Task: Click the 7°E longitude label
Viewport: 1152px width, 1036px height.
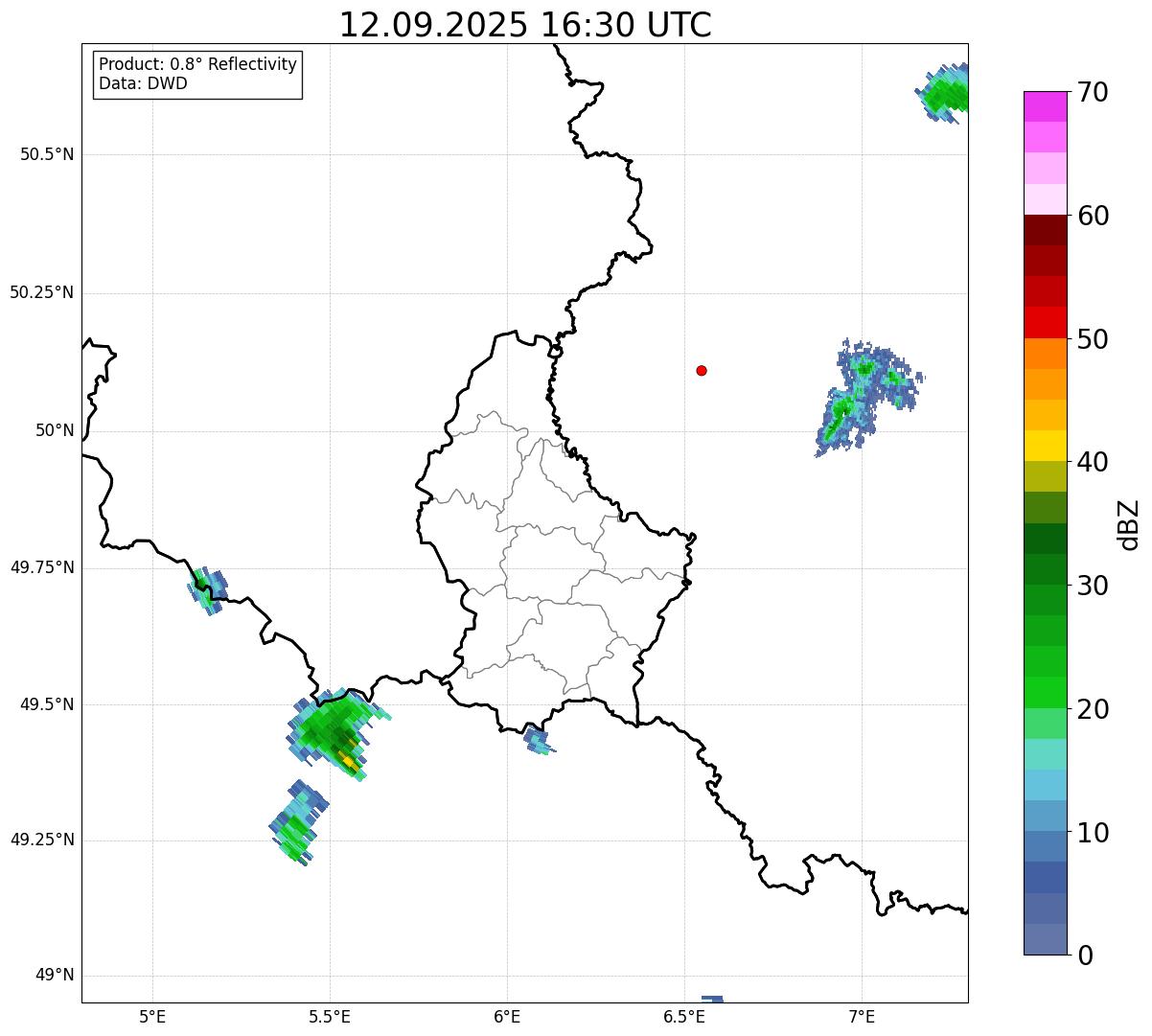Action: [862, 1016]
